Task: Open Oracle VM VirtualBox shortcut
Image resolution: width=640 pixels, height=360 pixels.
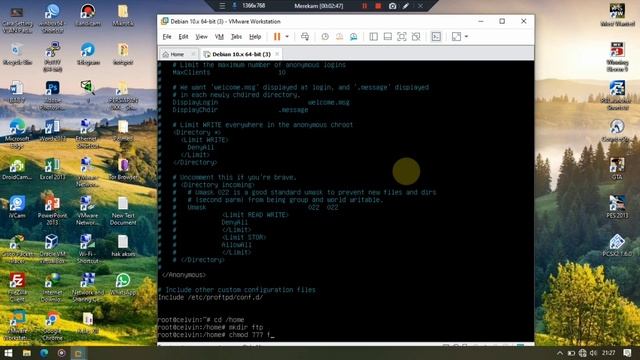Action: pyautogui.click(x=52, y=249)
